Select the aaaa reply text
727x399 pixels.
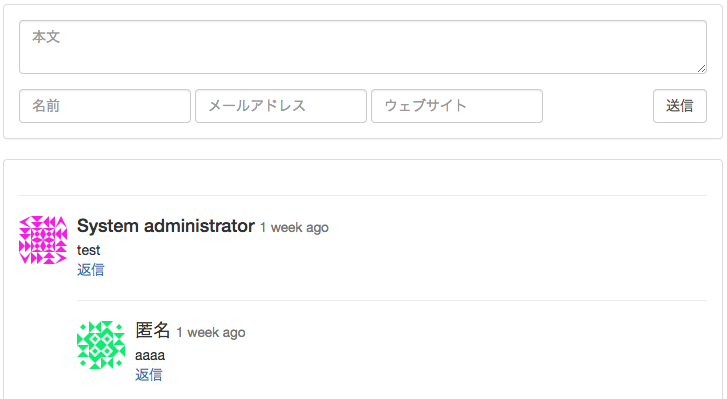tap(150, 355)
